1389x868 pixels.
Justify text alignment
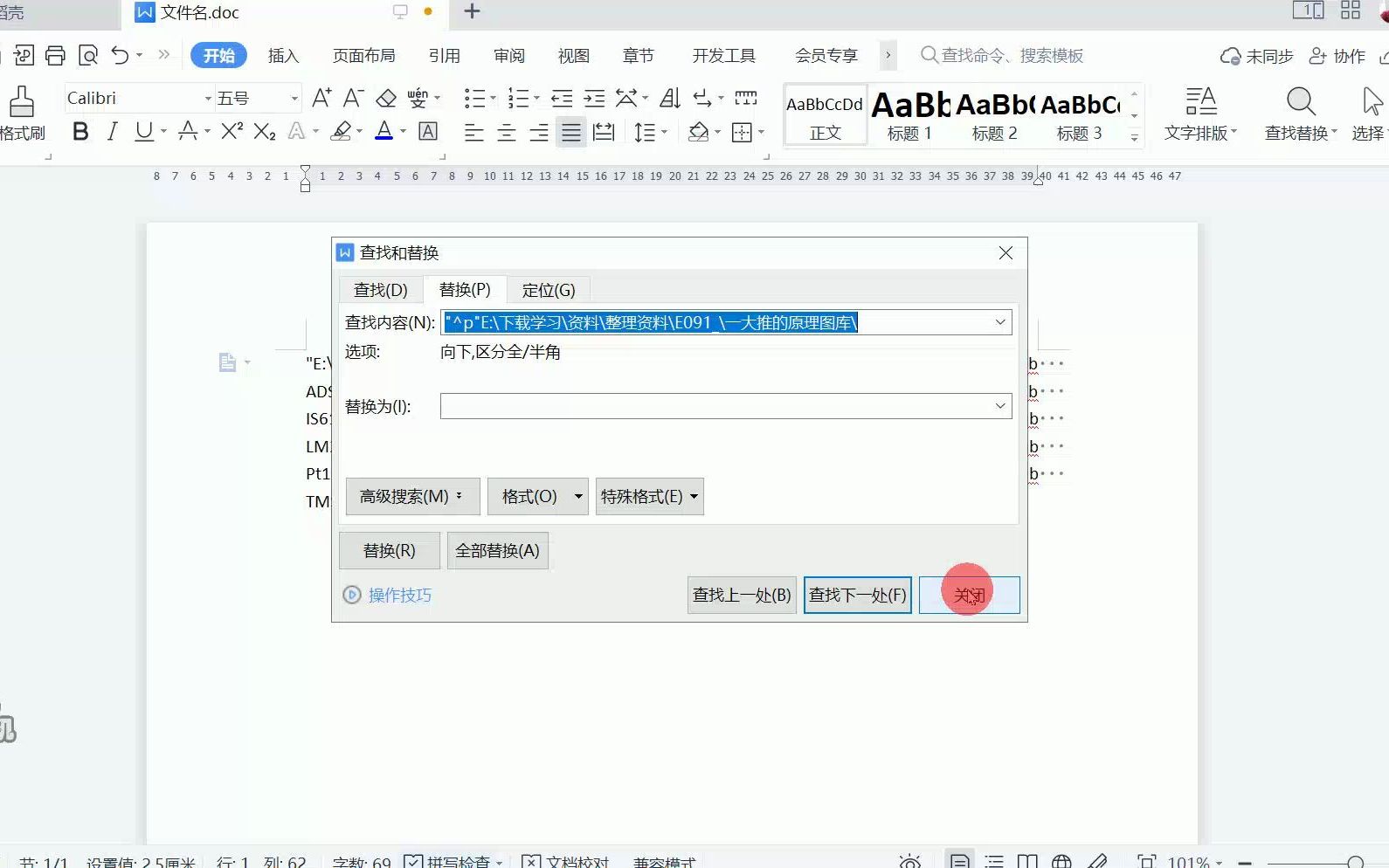[x=571, y=133]
